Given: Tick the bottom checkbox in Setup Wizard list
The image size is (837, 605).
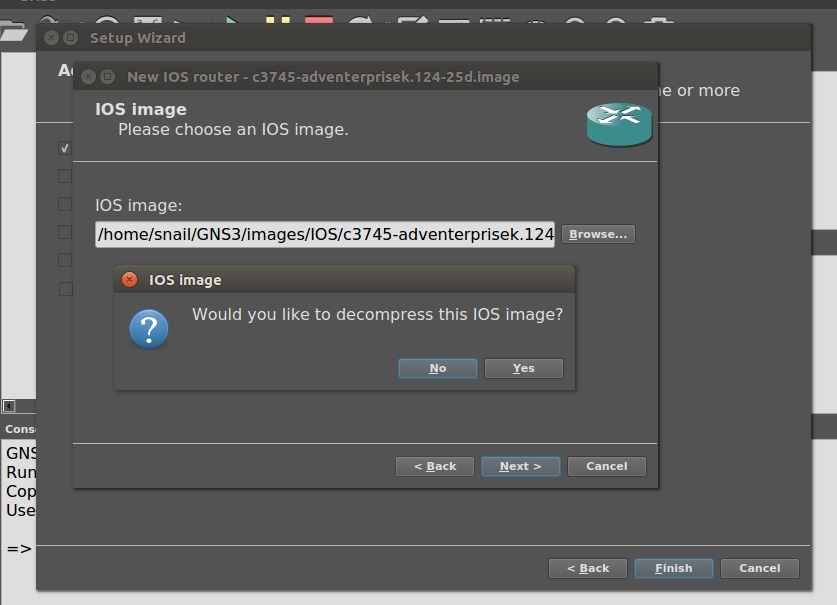Looking at the screenshot, I should point(65,289).
